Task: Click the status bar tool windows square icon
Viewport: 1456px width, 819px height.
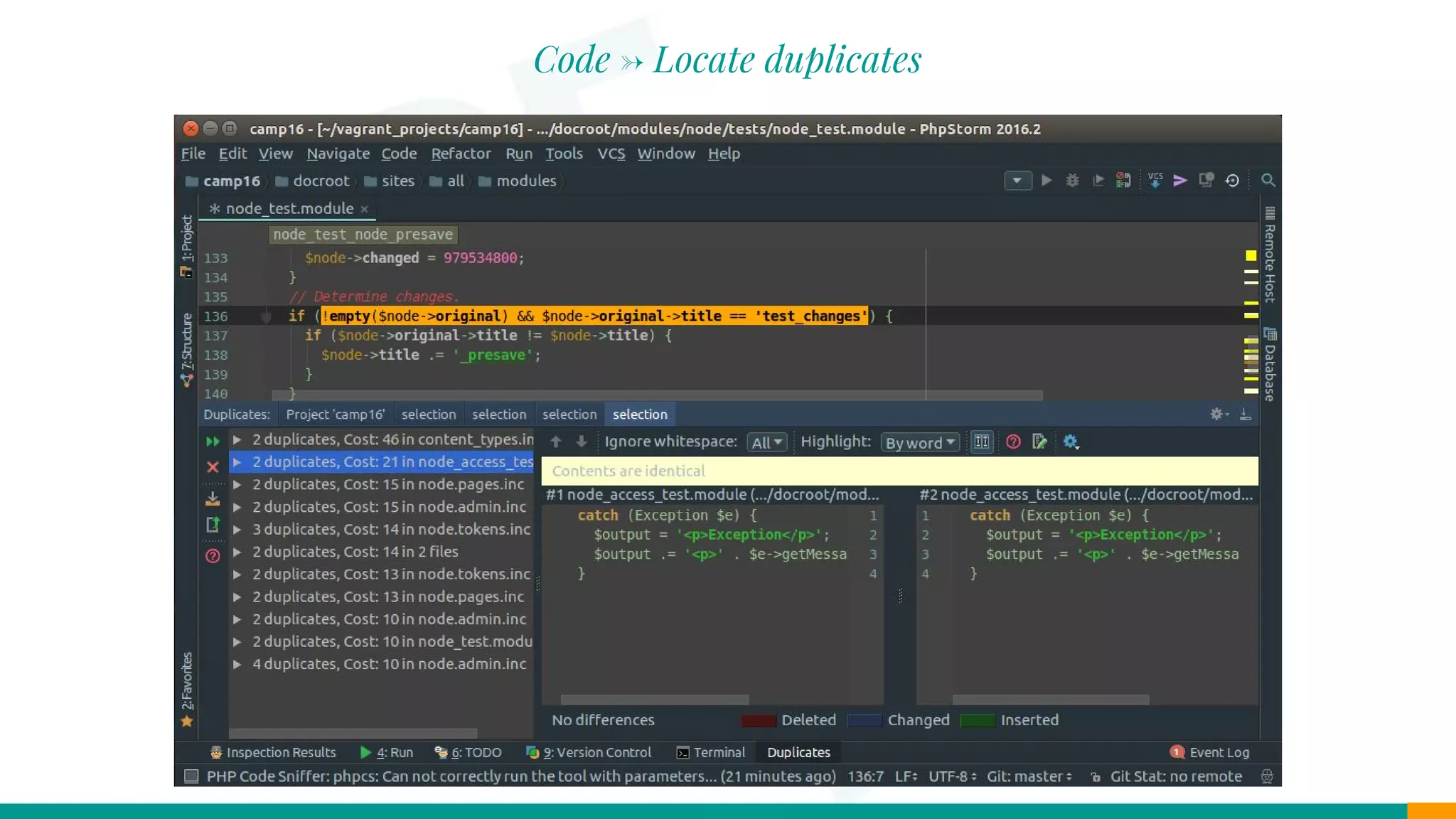Action: click(191, 776)
